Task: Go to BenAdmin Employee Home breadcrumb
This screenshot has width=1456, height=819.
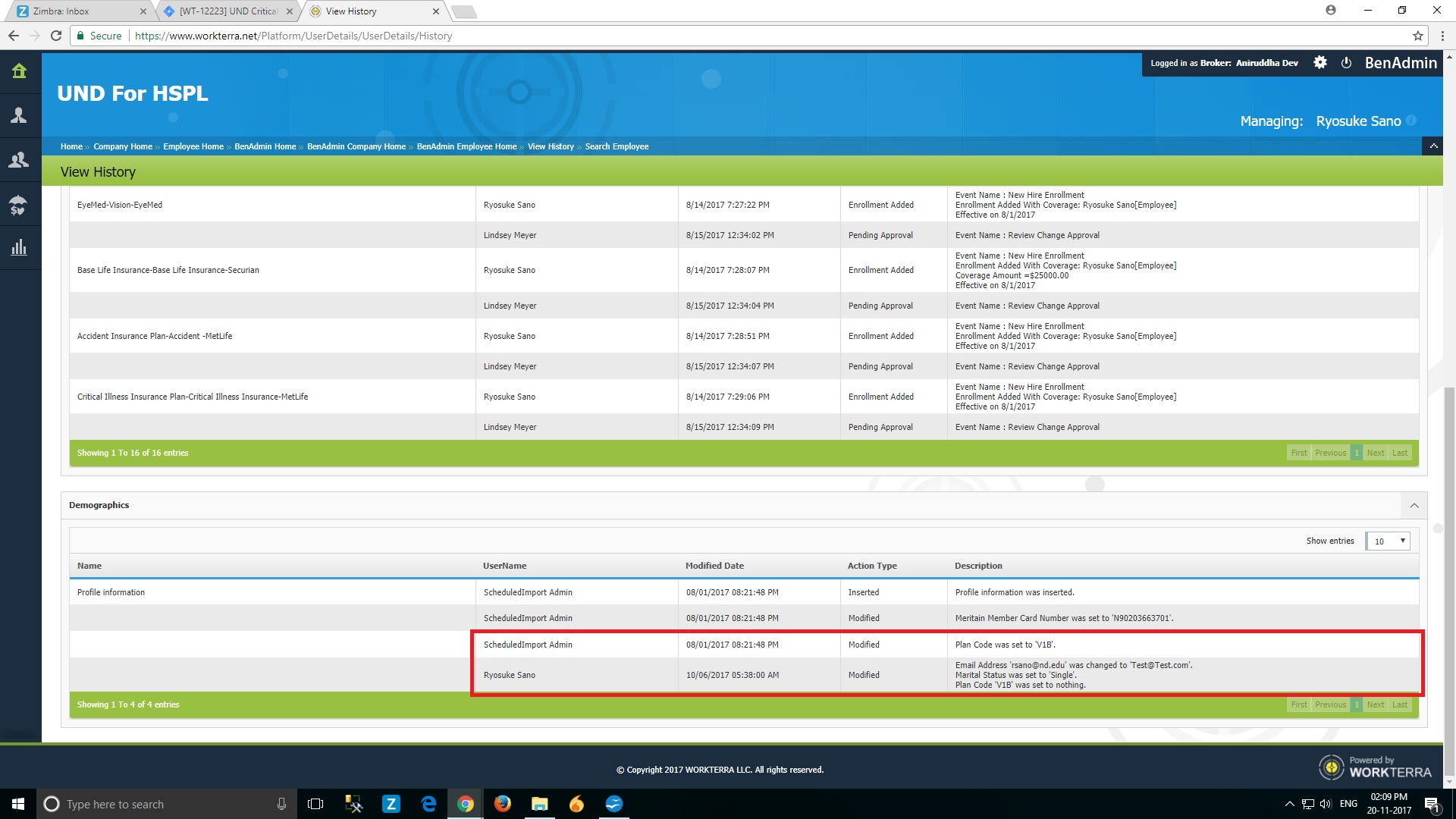Action: [466, 146]
